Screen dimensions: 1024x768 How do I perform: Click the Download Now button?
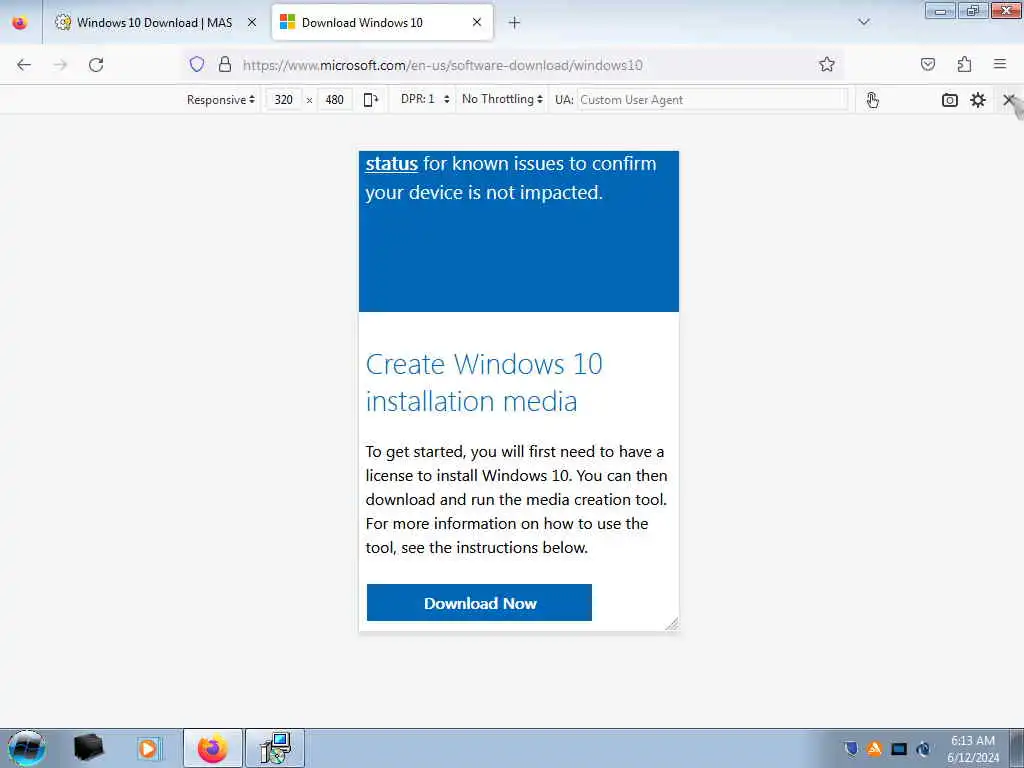[x=479, y=603]
